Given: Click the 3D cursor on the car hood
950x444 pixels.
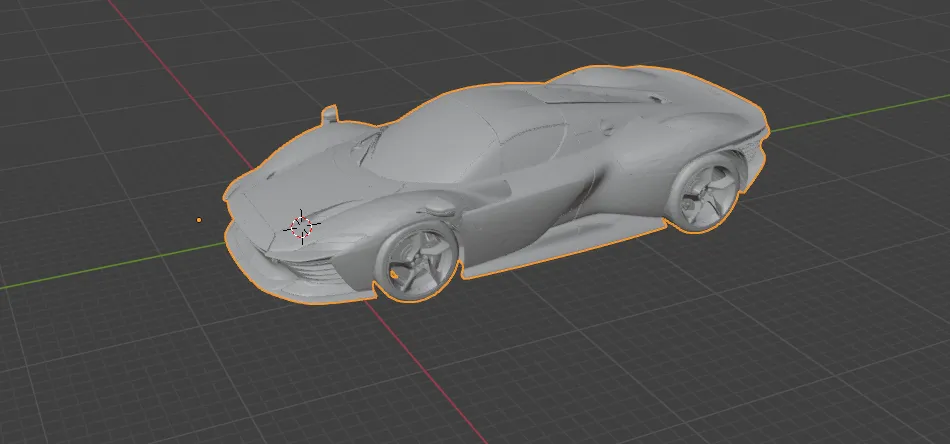Looking at the screenshot, I should [x=299, y=226].
